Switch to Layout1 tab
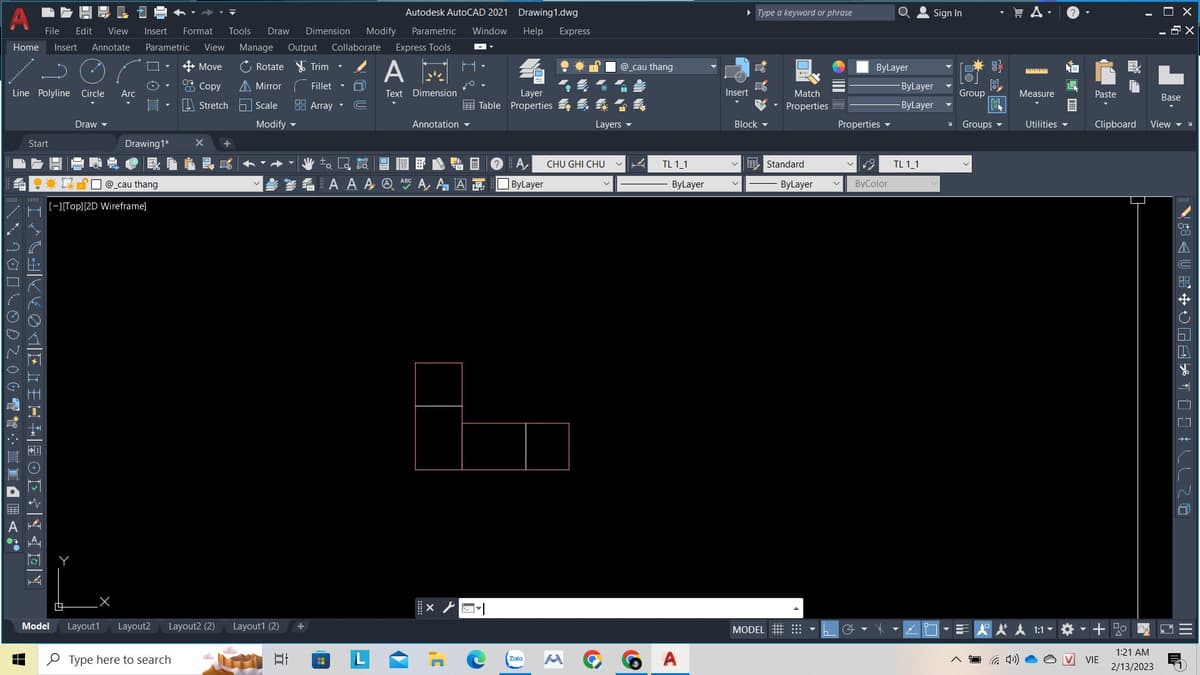Viewport: 1200px width, 675px height. (83, 626)
